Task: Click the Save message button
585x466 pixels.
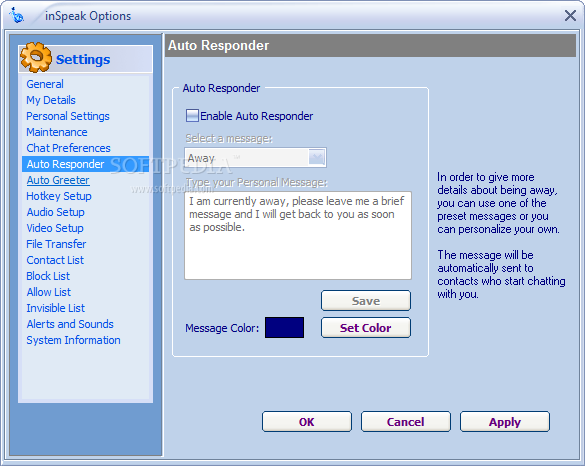Action: pos(366,301)
